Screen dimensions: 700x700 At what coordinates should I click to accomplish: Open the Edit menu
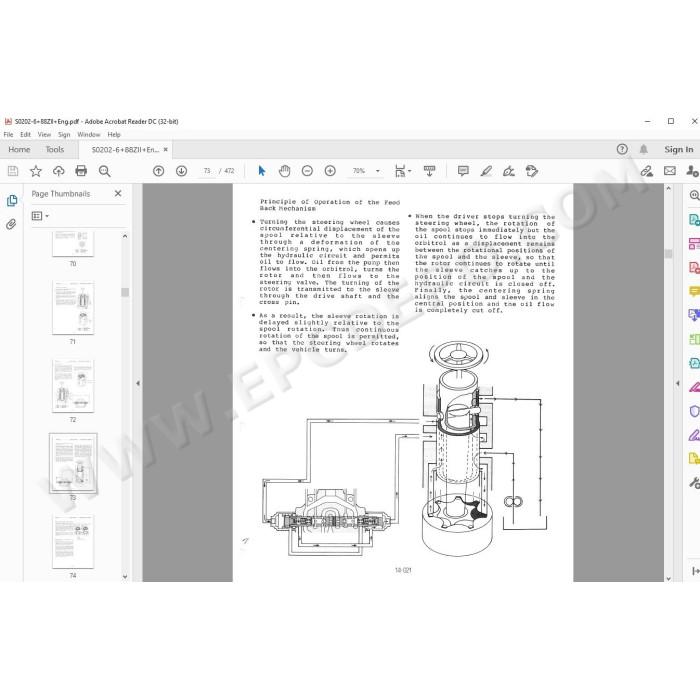25,134
